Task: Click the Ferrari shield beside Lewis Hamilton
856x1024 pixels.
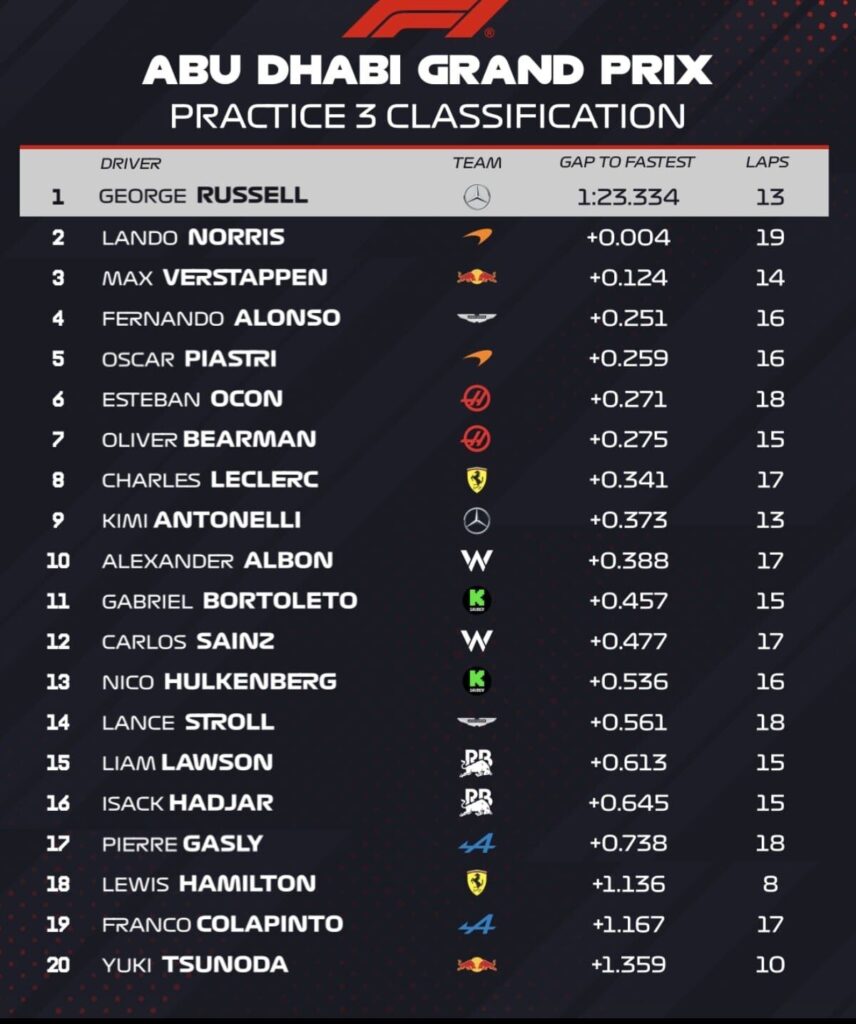Action: click(x=477, y=883)
